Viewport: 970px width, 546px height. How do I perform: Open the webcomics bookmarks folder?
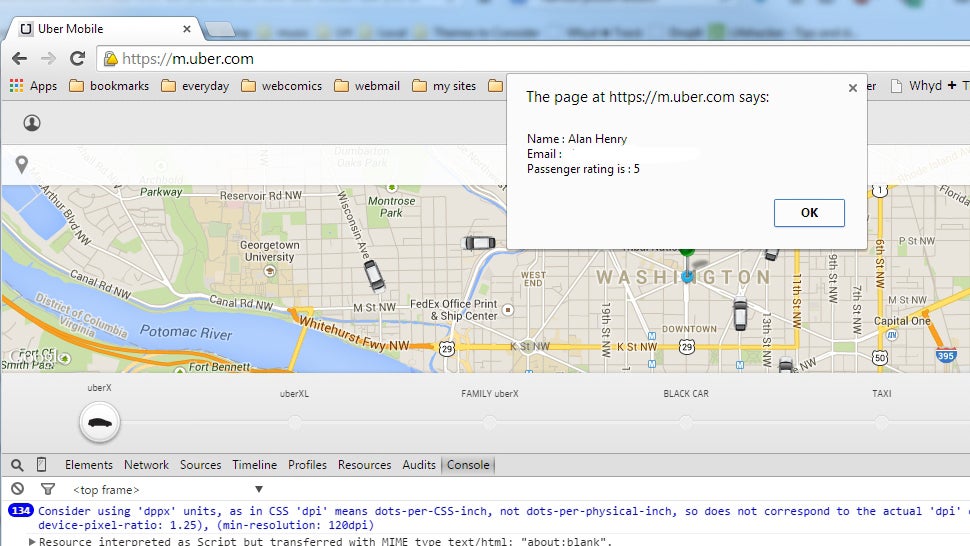[282, 86]
